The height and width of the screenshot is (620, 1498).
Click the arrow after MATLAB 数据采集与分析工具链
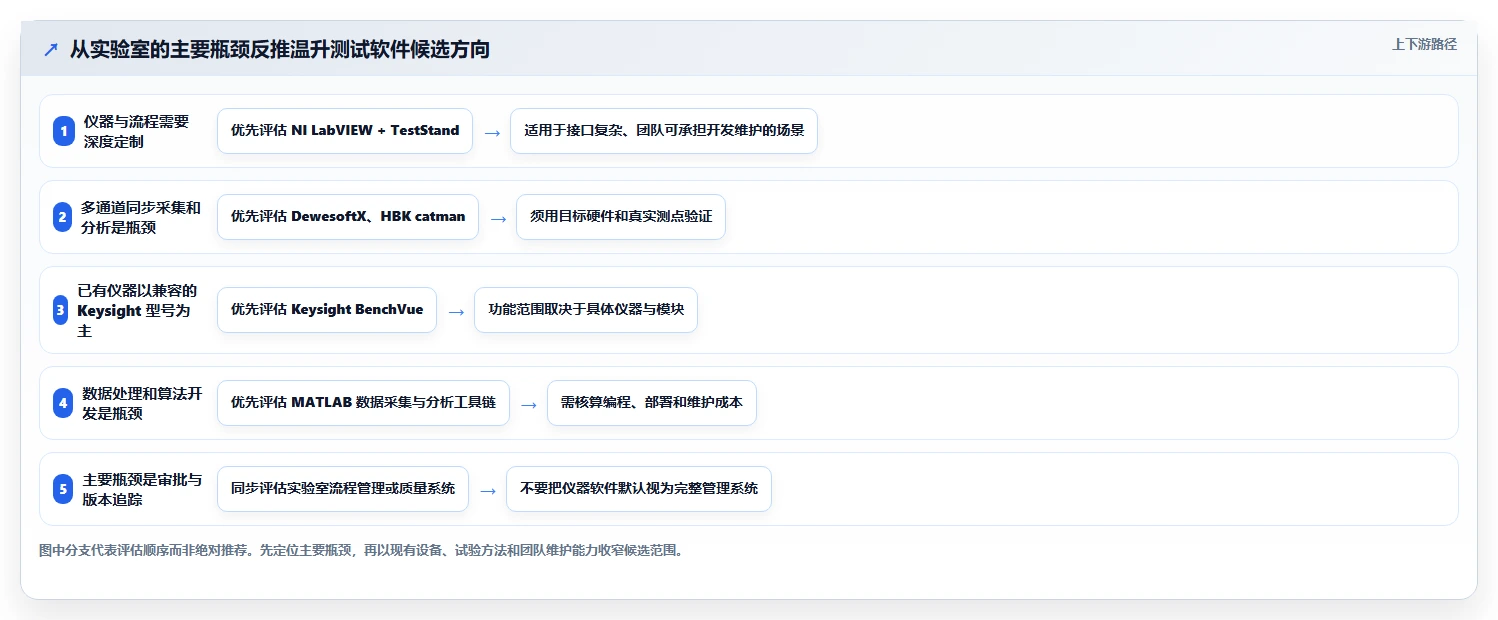pos(529,404)
